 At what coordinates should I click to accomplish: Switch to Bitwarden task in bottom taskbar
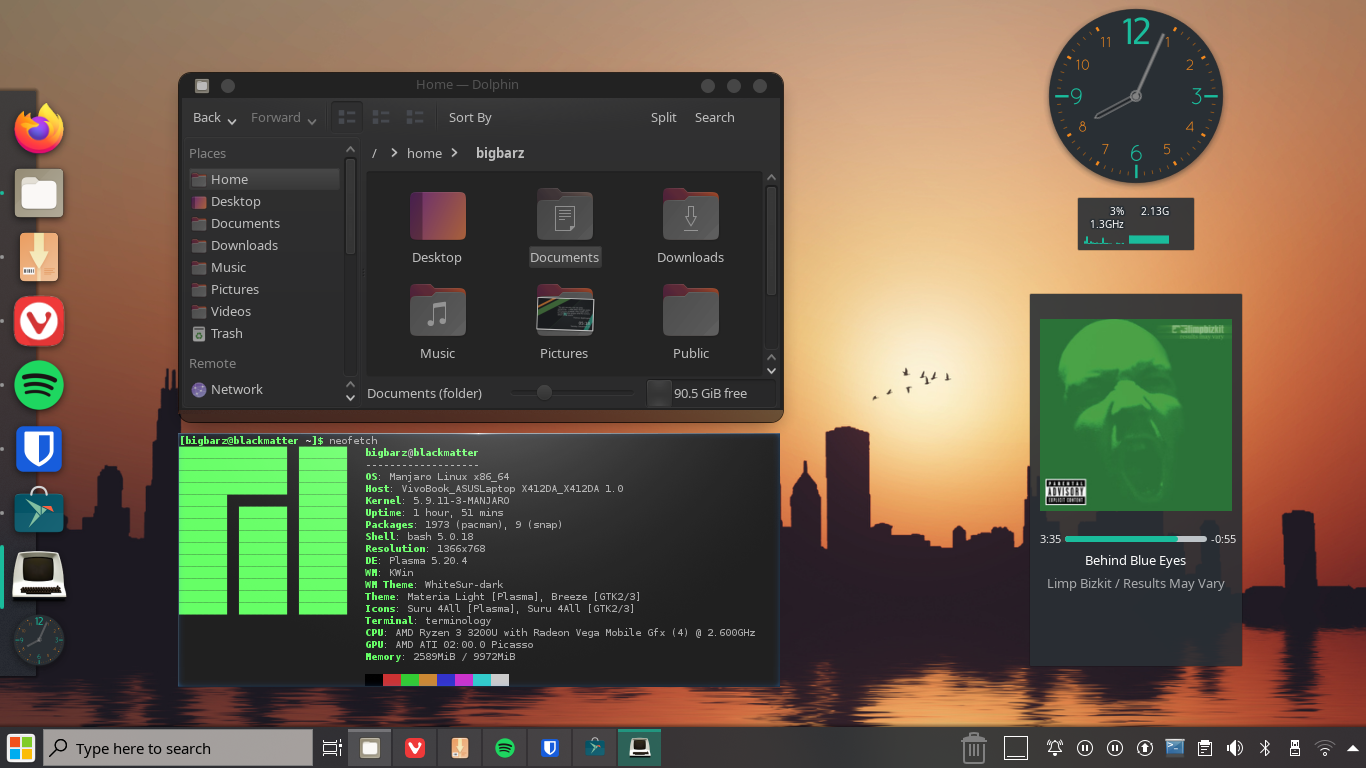click(549, 748)
